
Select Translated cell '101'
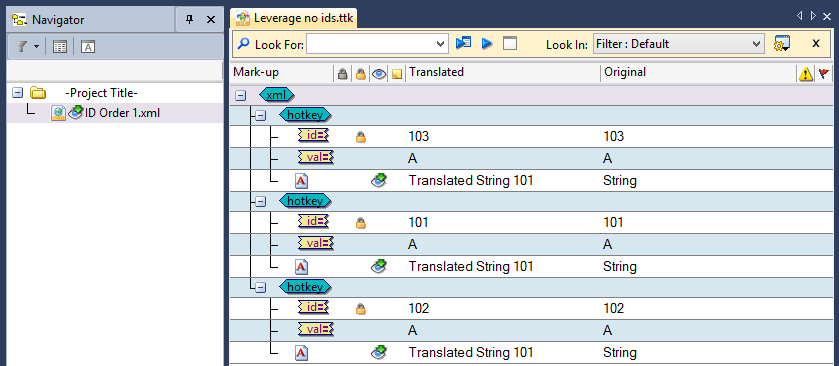point(418,222)
